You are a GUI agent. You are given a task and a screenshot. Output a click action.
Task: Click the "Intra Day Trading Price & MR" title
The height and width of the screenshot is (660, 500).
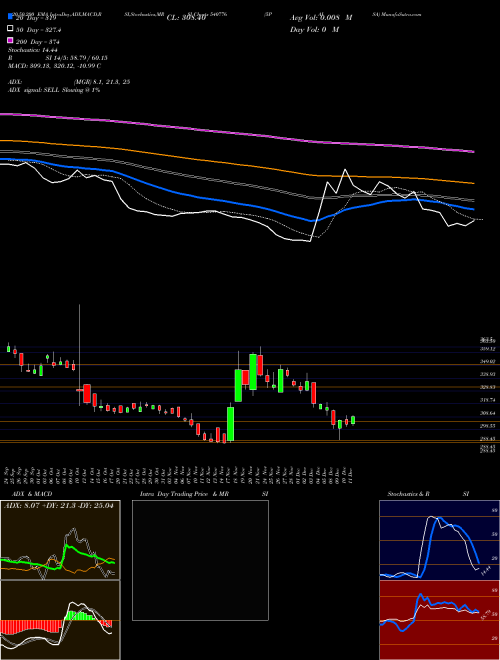(x=184, y=494)
